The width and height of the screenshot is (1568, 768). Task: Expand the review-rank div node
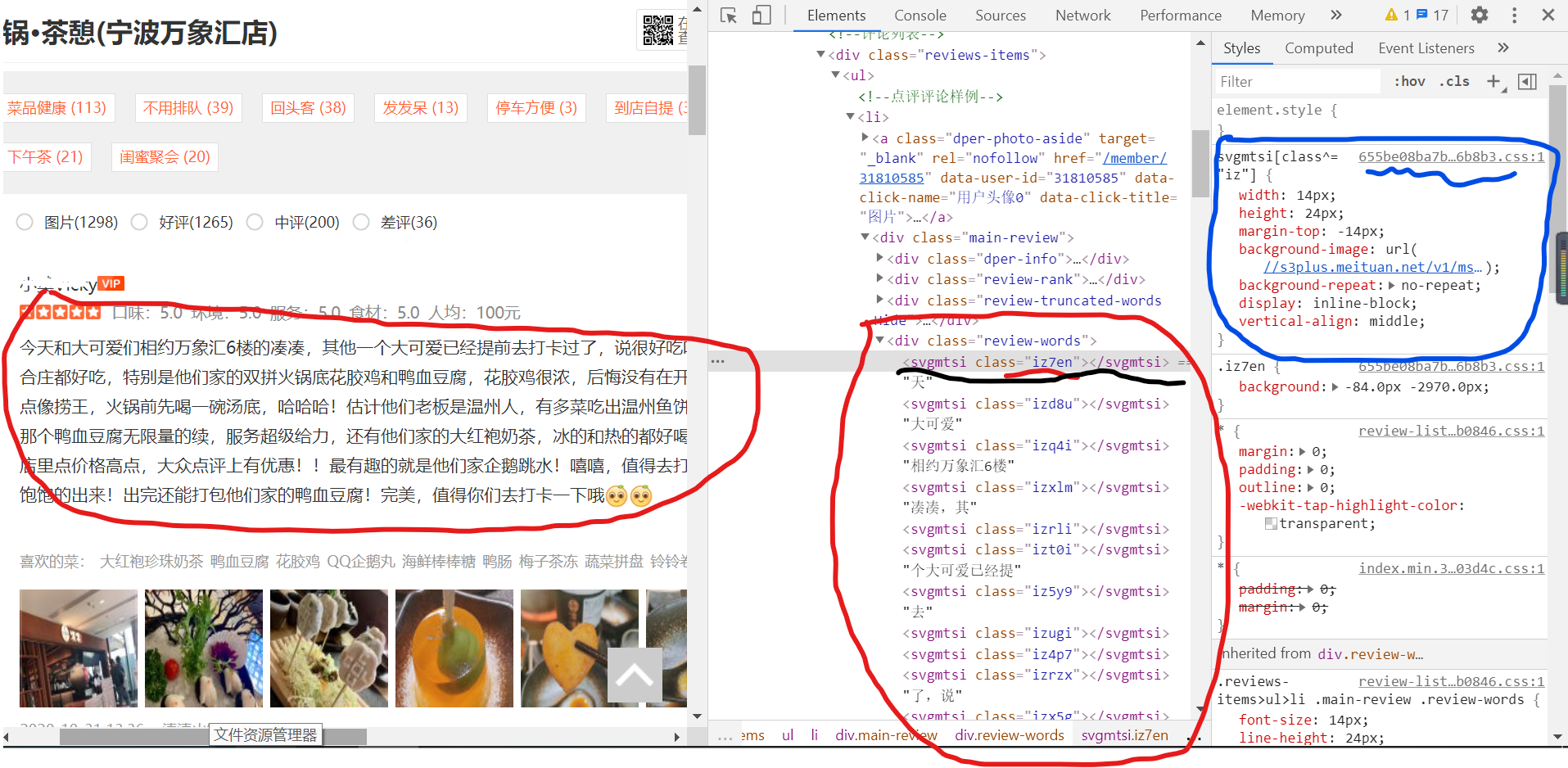[880, 278]
